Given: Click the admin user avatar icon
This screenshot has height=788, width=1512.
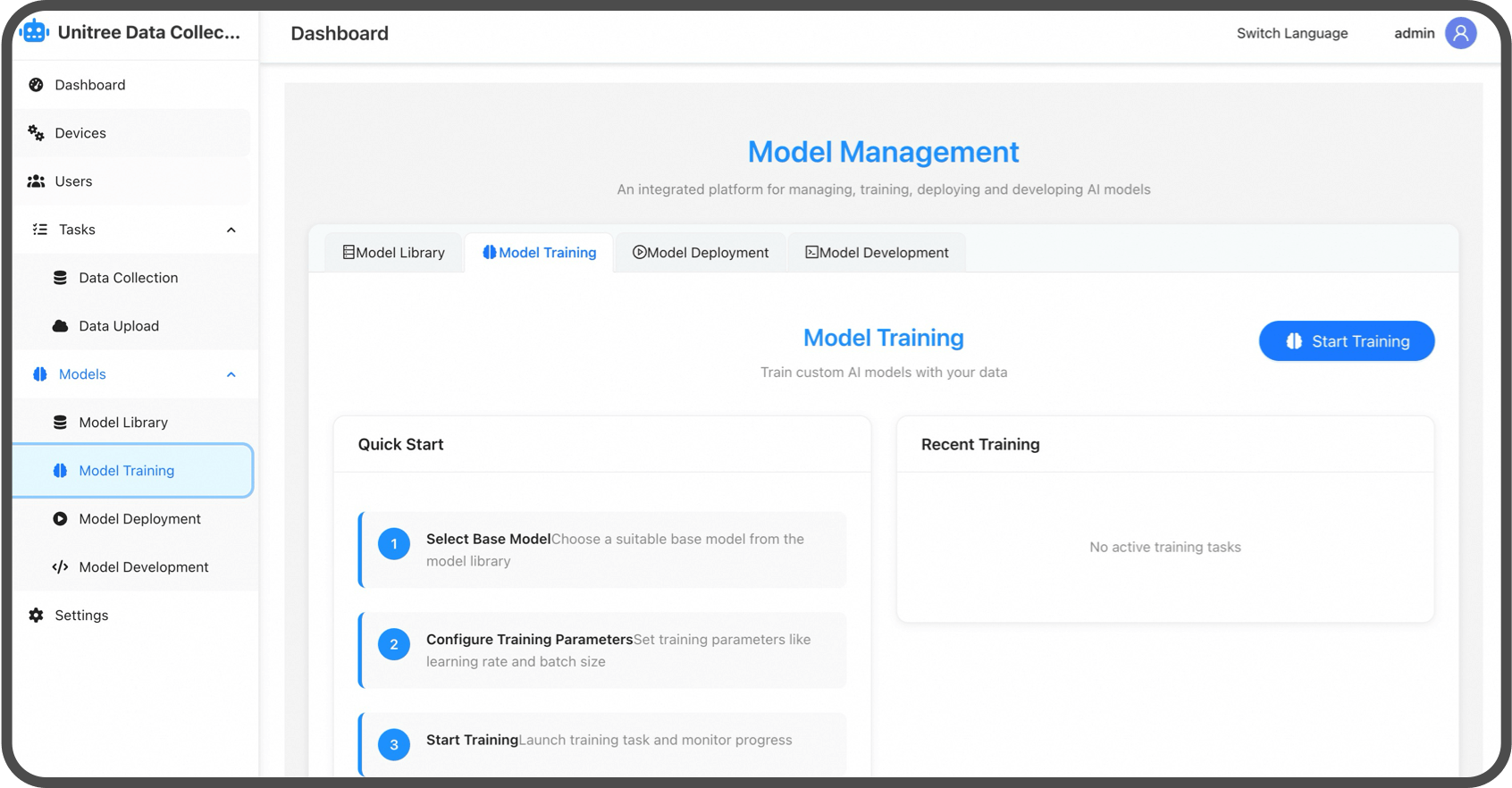Looking at the screenshot, I should point(1460,33).
